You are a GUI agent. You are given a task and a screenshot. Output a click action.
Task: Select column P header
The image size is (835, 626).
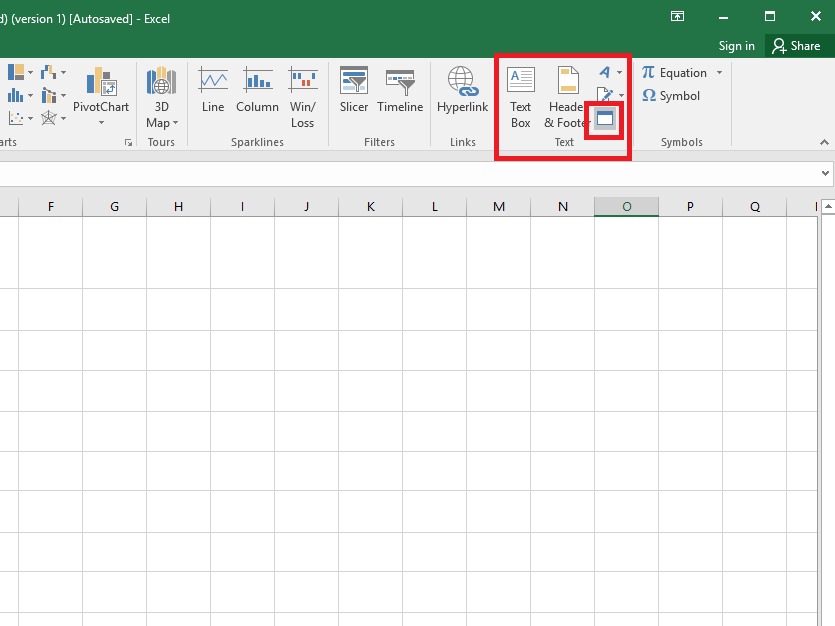(690, 207)
